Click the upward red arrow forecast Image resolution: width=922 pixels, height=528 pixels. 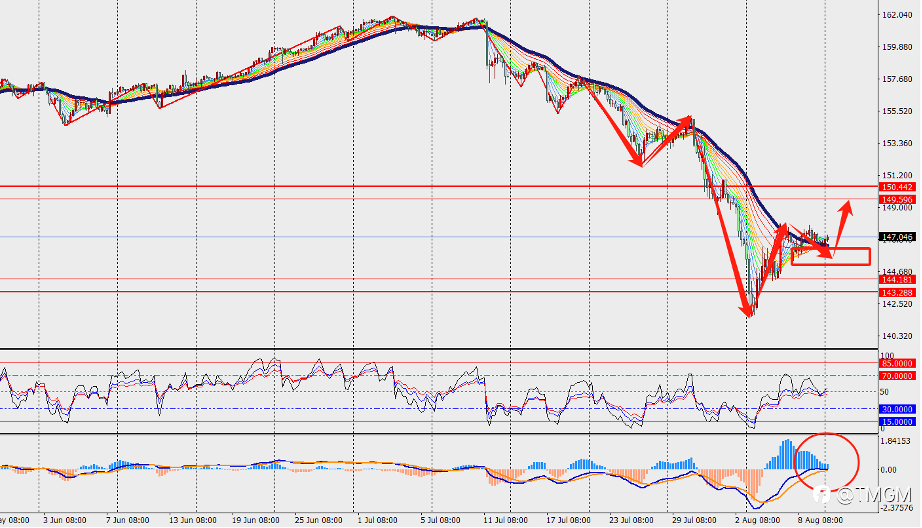(843, 225)
